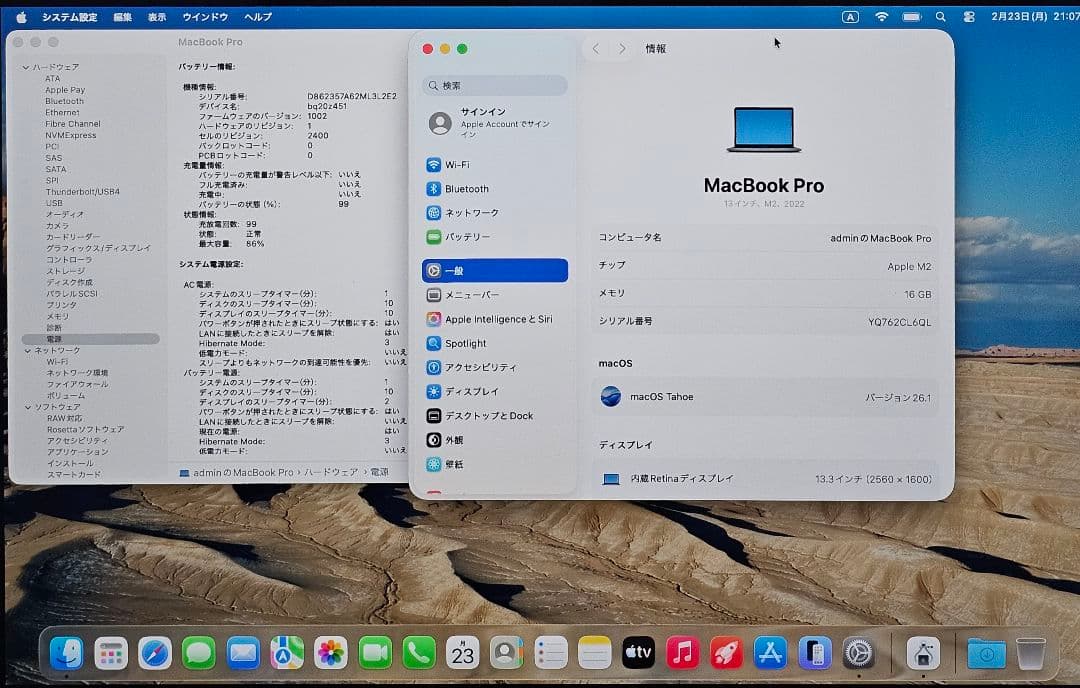Image resolution: width=1080 pixels, height=688 pixels.
Task: Open Wi-Fi settings in the sidebar
Action: [495, 165]
